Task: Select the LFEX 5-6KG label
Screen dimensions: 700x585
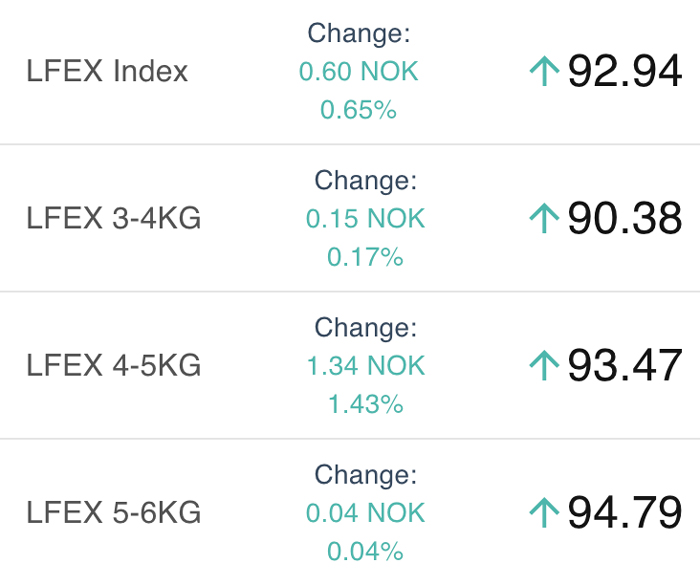Action: coord(114,512)
